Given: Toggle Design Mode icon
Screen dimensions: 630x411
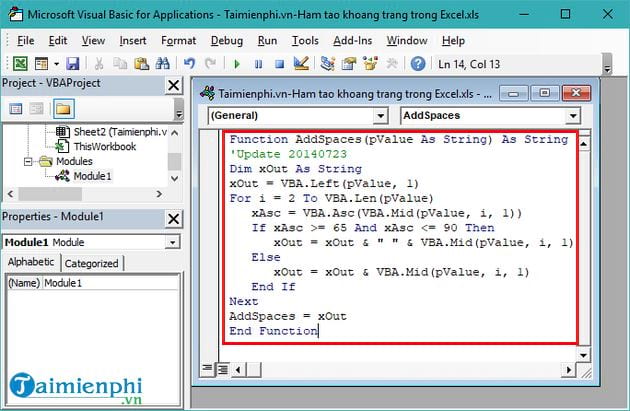Looking at the screenshot, I should pos(301,63).
